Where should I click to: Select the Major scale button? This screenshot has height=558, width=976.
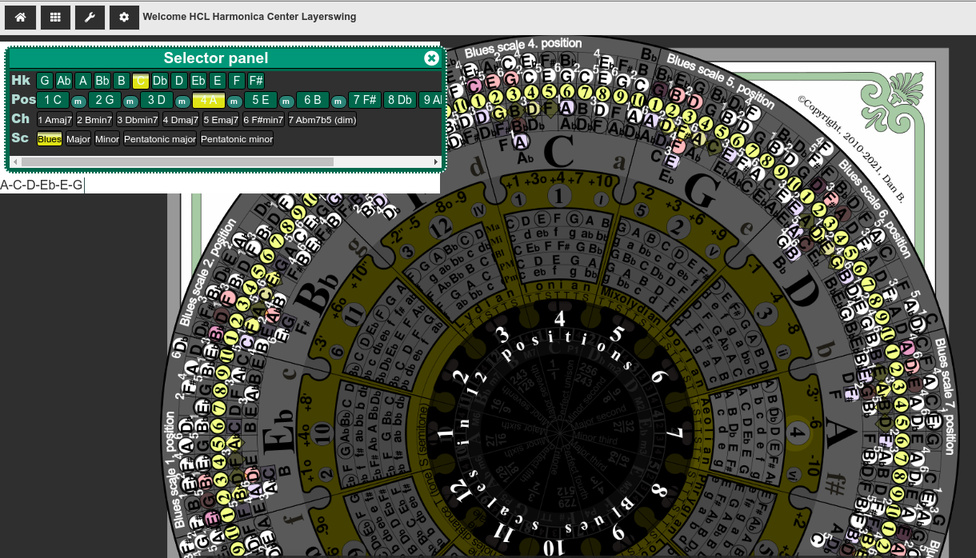(x=78, y=140)
